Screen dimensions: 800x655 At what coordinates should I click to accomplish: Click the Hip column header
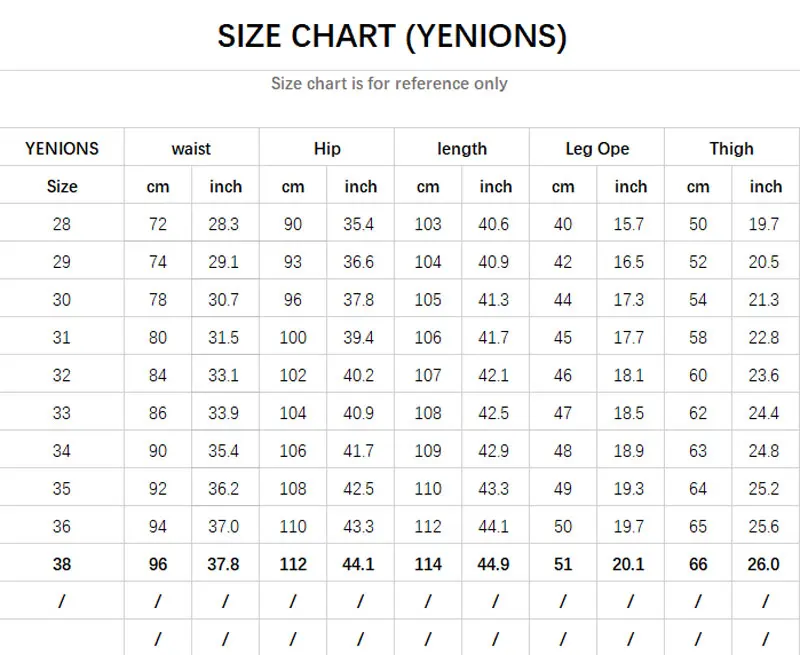tap(327, 149)
